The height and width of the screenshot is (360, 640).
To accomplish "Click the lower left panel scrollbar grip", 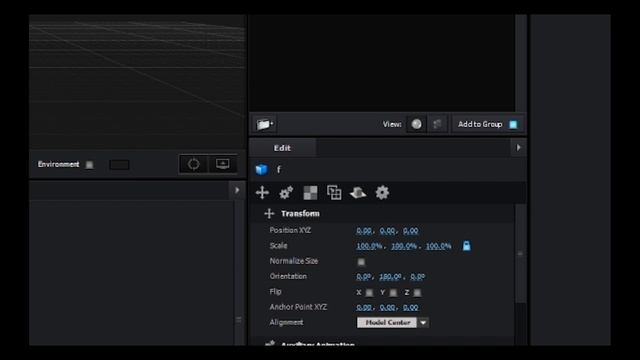I will [x=239, y=320].
